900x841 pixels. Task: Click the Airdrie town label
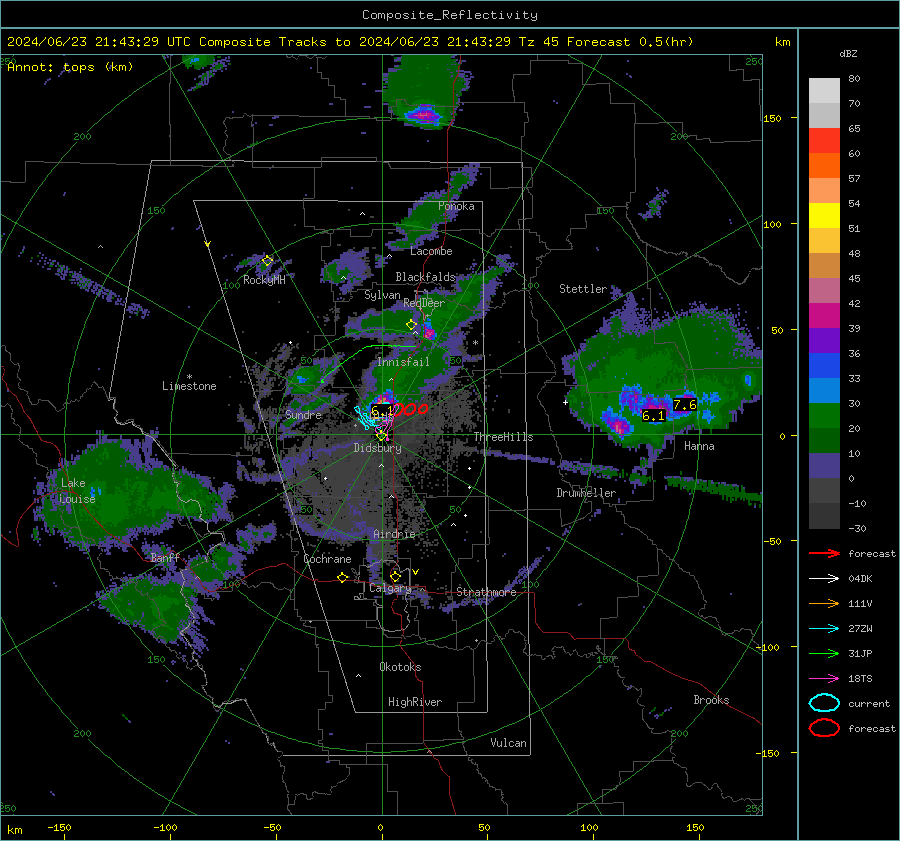coord(394,534)
